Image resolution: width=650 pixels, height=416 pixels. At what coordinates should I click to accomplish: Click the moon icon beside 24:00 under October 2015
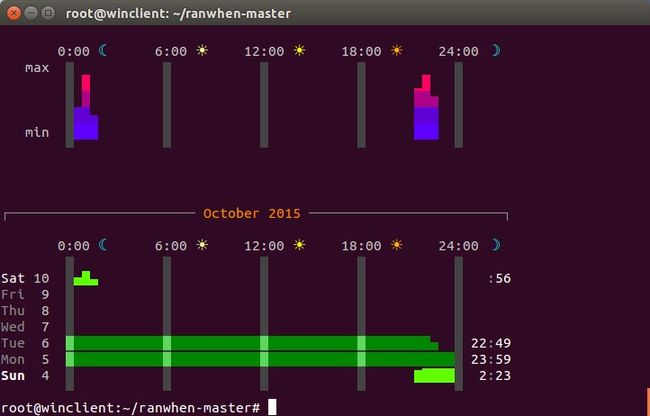click(496, 245)
